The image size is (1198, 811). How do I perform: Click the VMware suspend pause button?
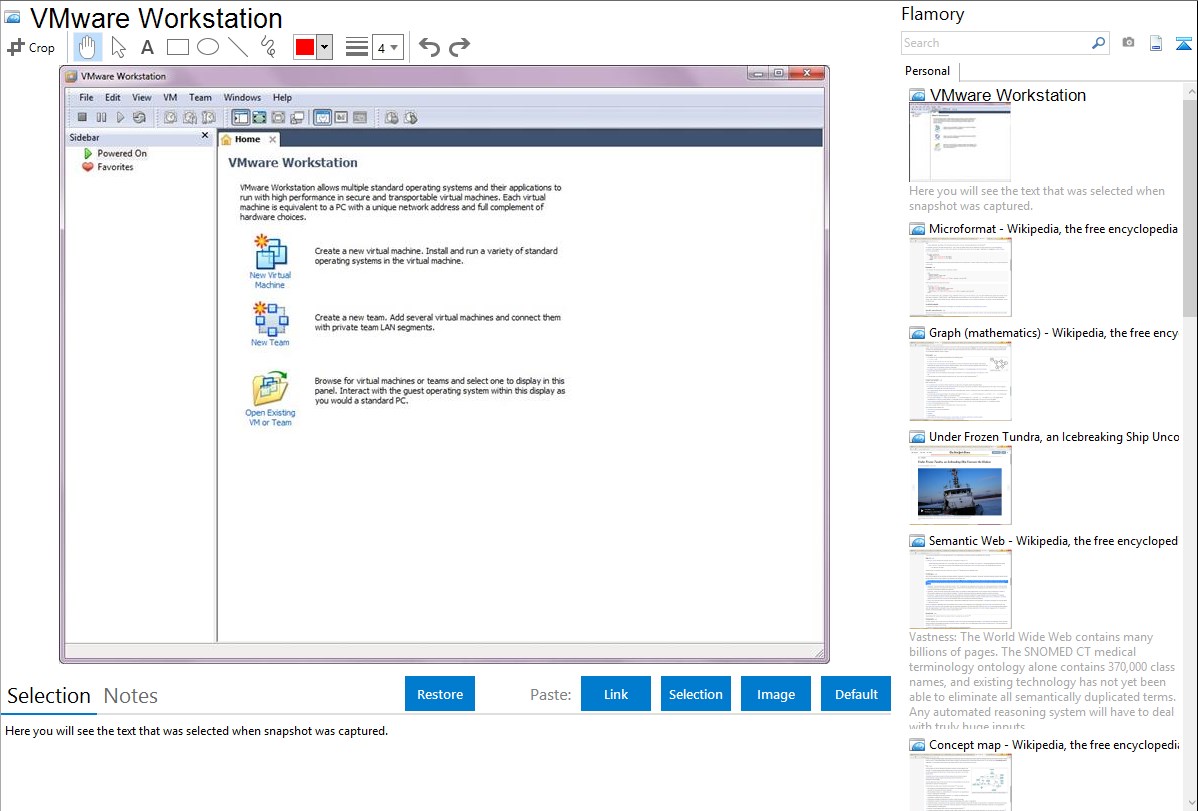point(102,118)
